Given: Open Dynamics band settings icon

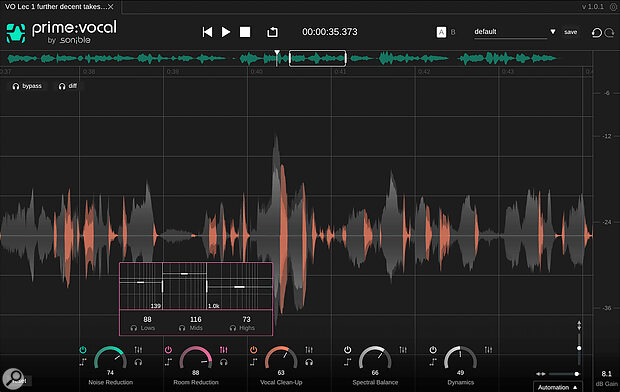Looking at the screenshot, I should tap(488, 350).
